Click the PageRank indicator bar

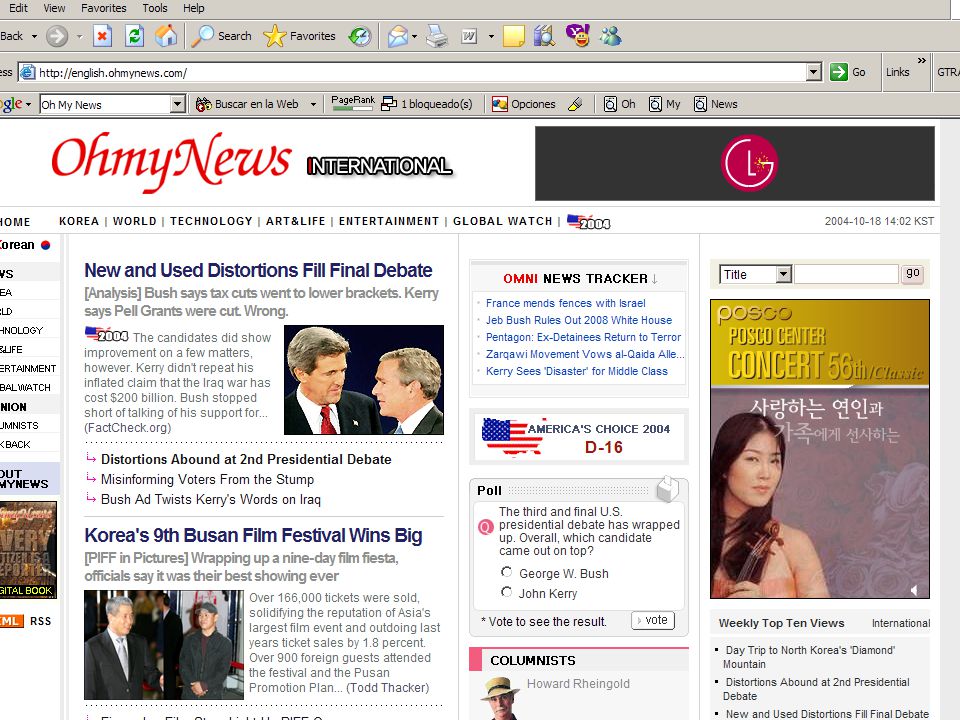click(353, 104)
